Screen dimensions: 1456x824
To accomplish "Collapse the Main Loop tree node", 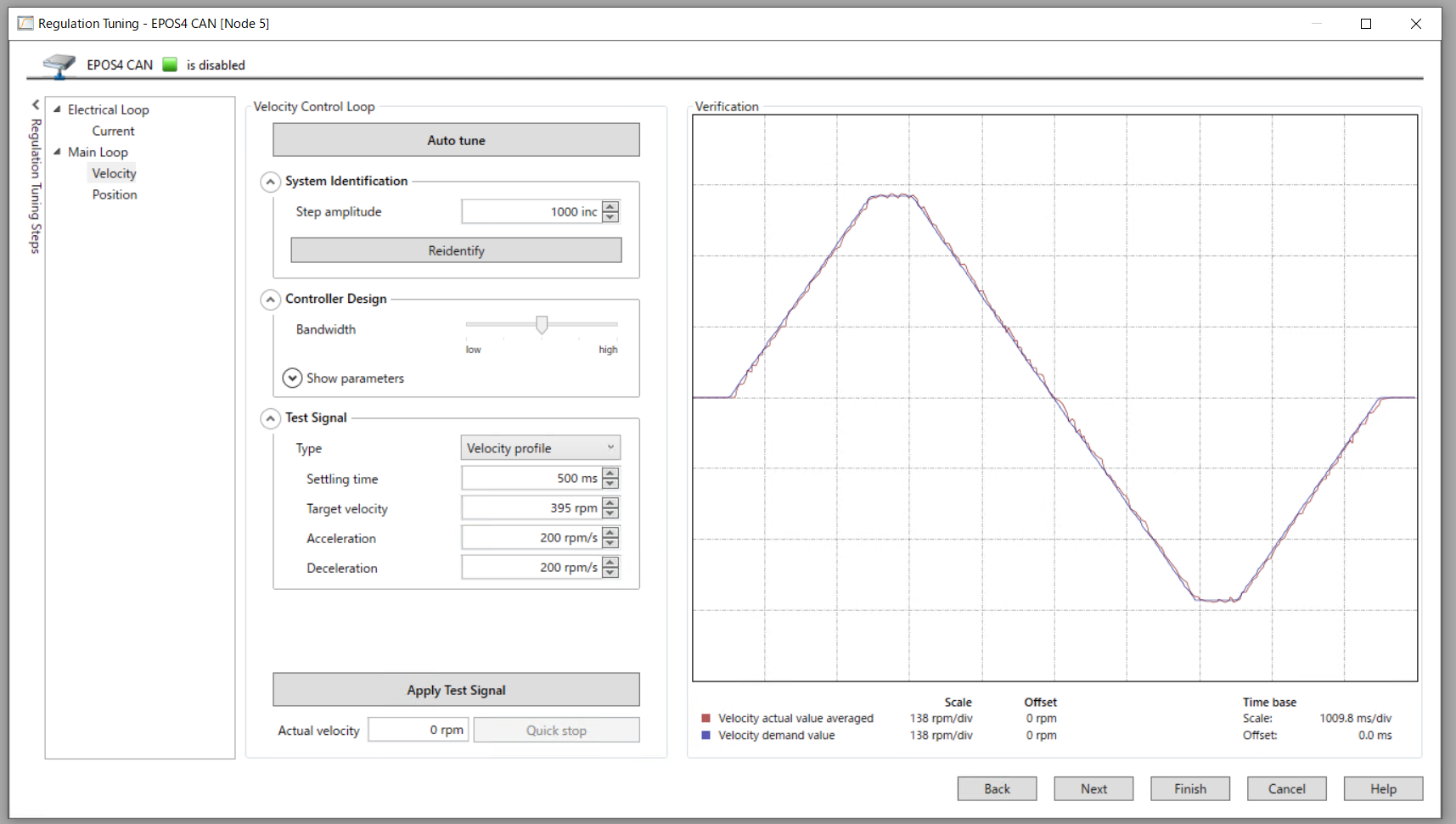I will pos(57,152).
